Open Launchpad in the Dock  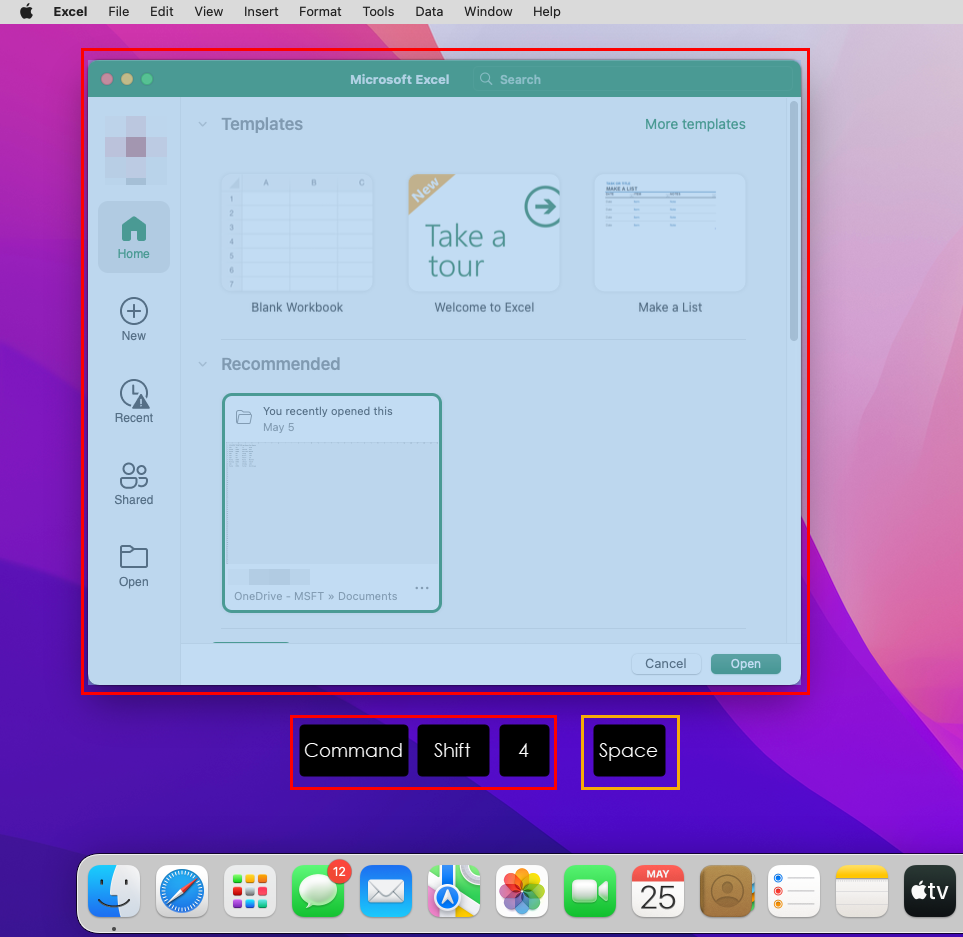pyautogui.click(x=250, y=891)
